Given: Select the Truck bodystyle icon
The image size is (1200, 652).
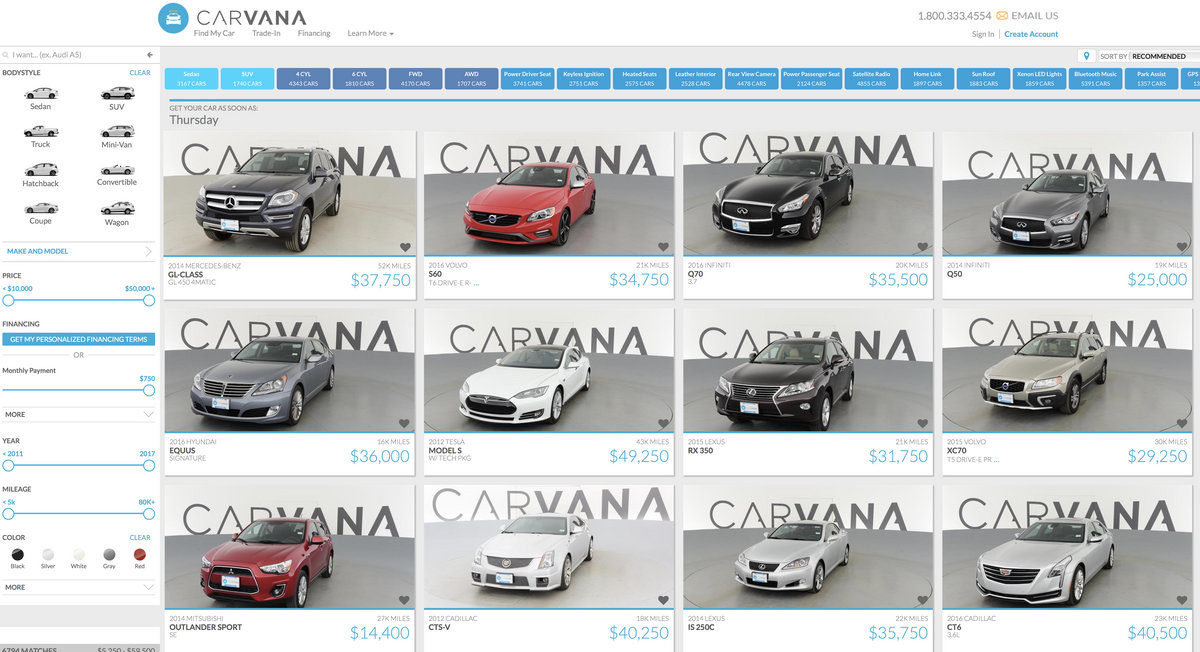Looking at the screenshot, I should (x=40, y=131).
